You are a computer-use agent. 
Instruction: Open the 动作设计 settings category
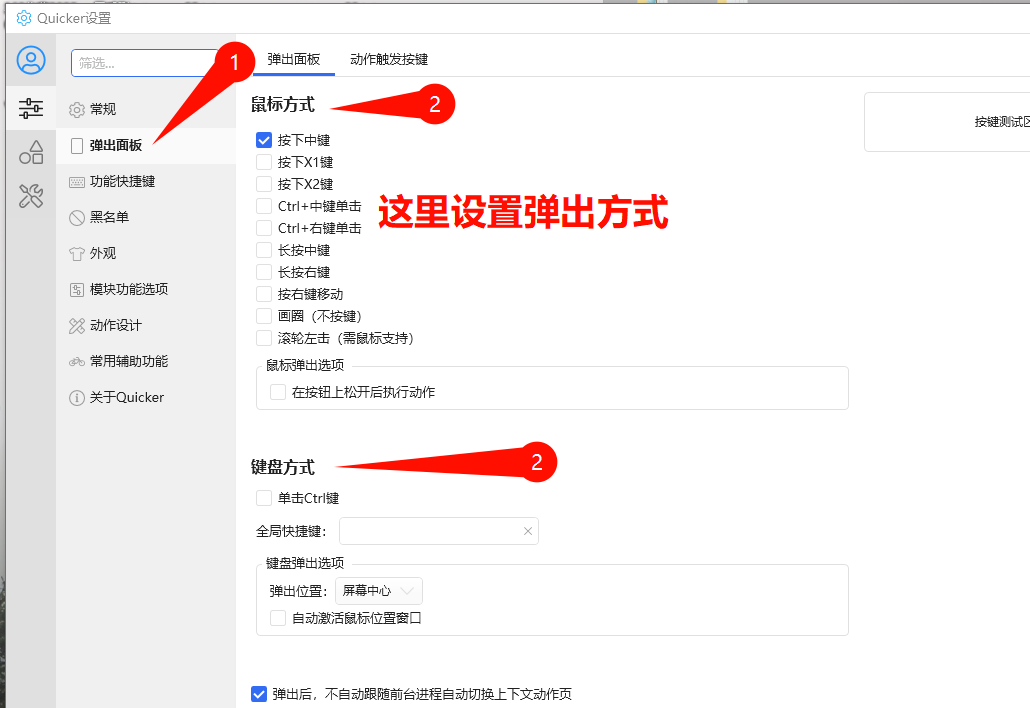146,326
